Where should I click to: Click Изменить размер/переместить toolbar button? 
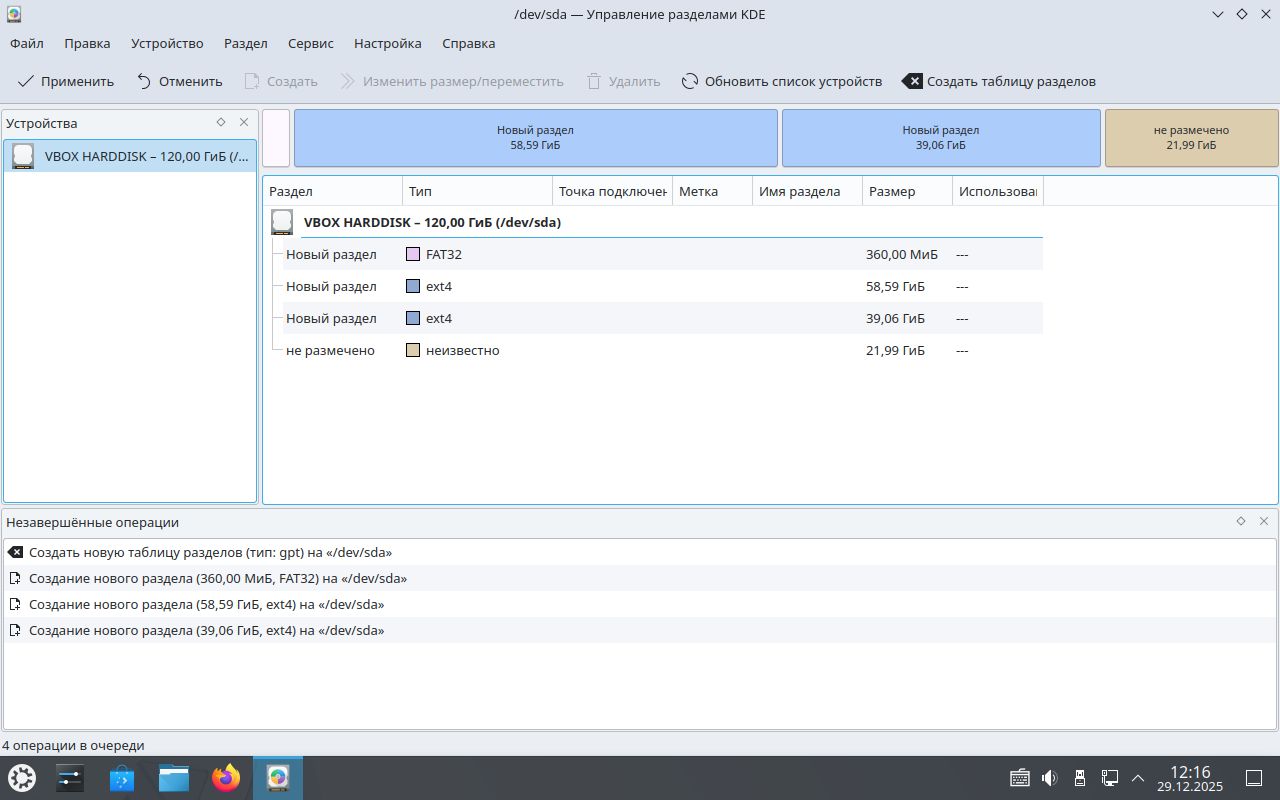pyautogui.click(x=452, y=81)
